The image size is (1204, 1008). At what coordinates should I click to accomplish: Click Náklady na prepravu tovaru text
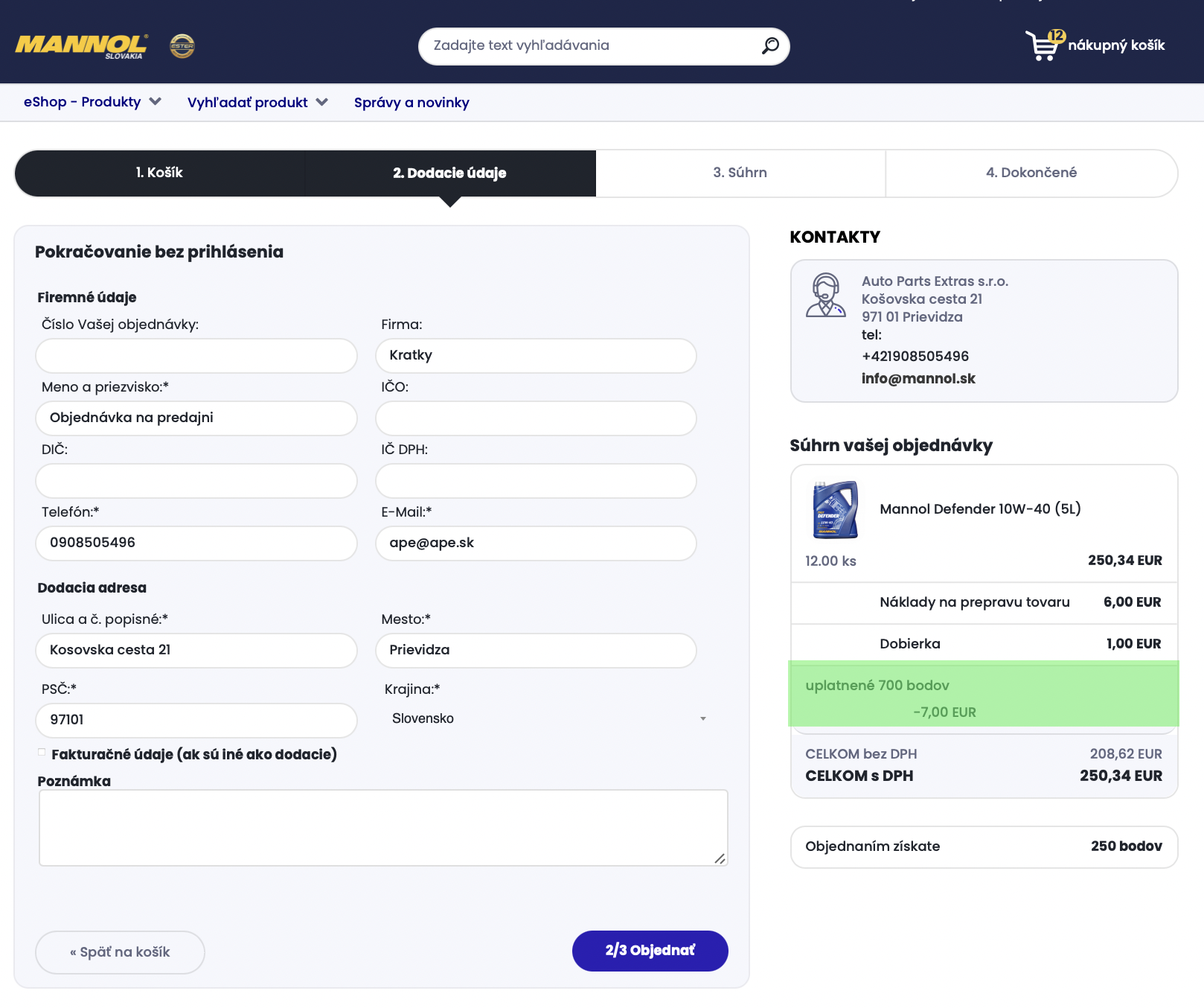(x=975, y=602)
